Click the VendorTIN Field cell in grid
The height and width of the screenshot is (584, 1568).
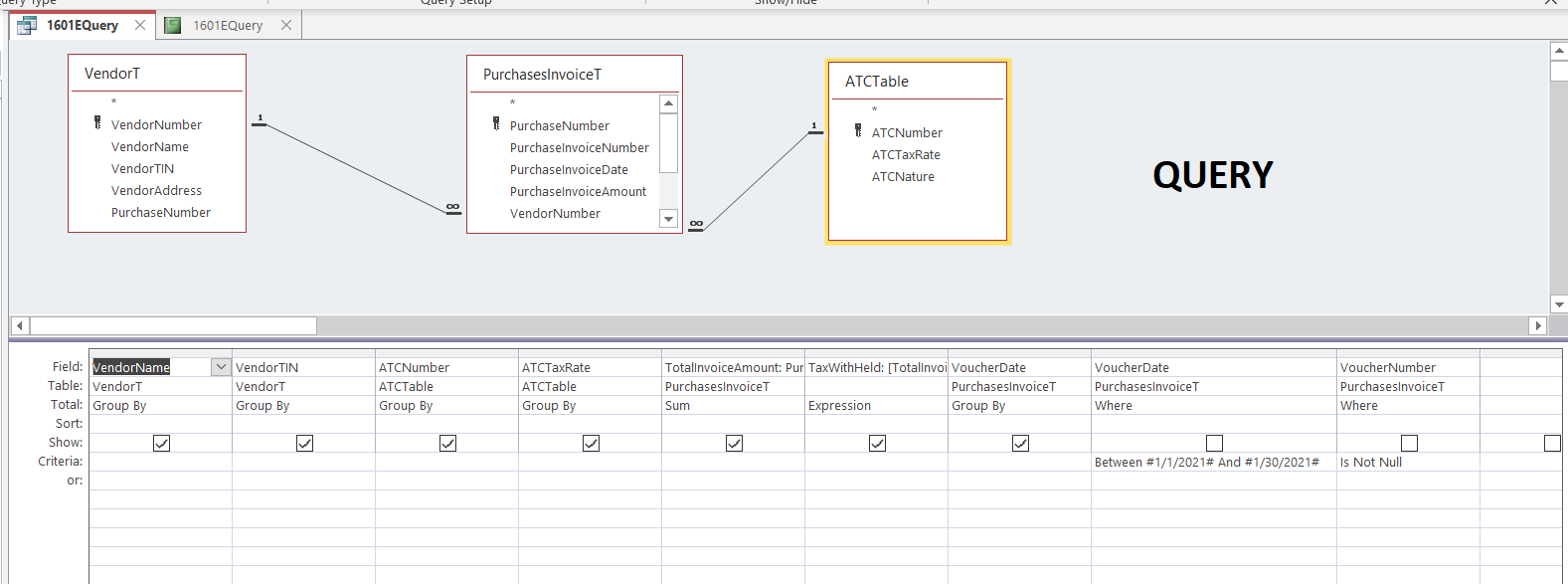[x=303, y=367]
